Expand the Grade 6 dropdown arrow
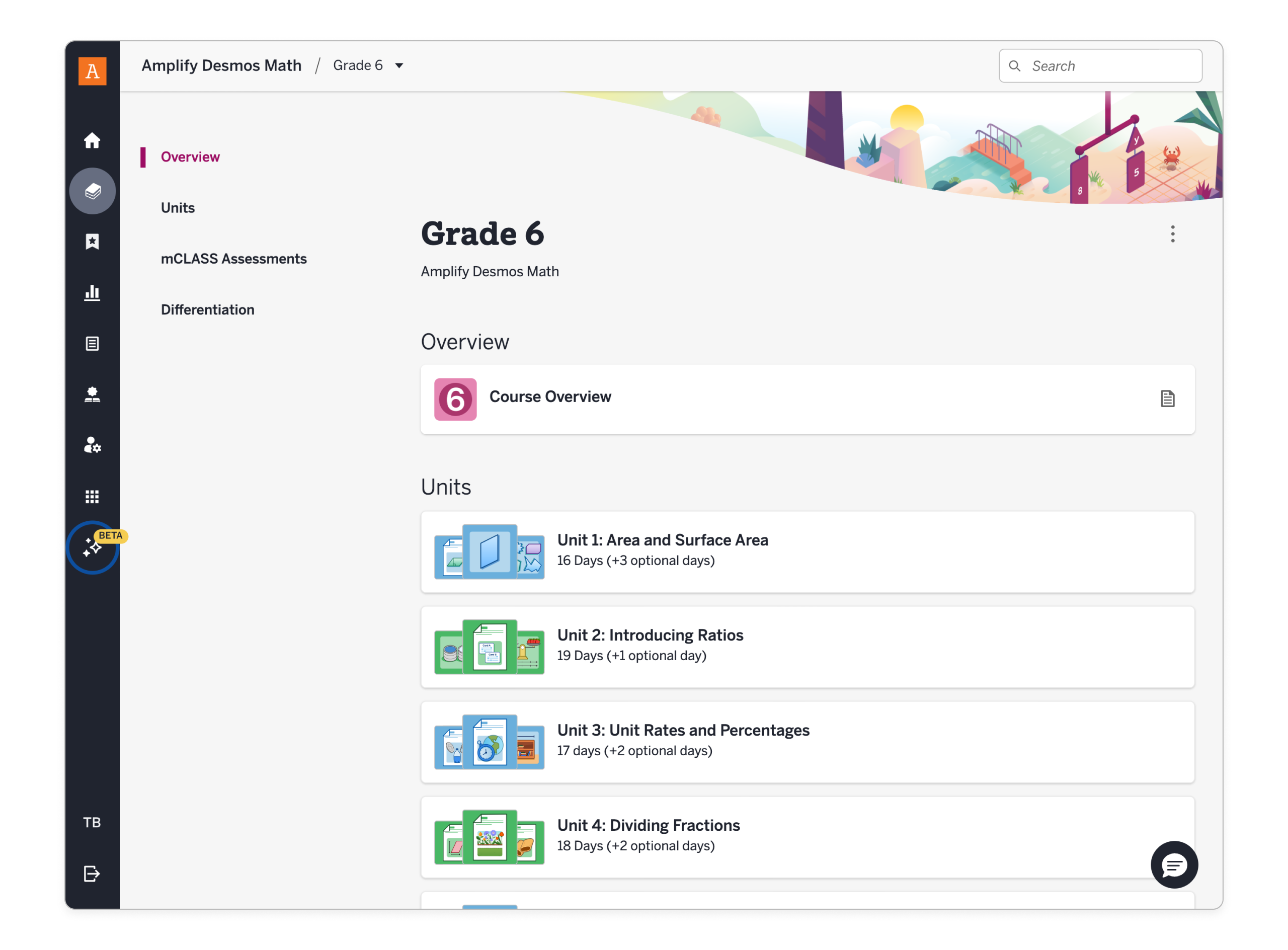The height and width of the screenshot is (950, 1288). [x=400, y=66]
